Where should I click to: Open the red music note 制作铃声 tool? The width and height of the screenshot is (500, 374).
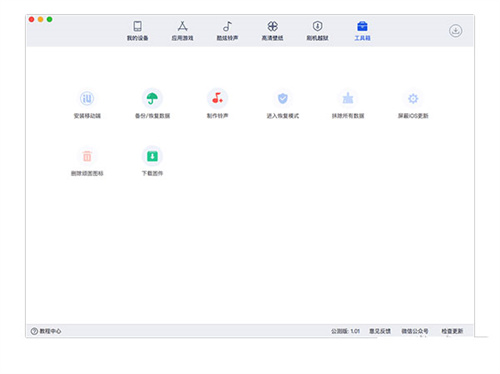coord(217,104)
